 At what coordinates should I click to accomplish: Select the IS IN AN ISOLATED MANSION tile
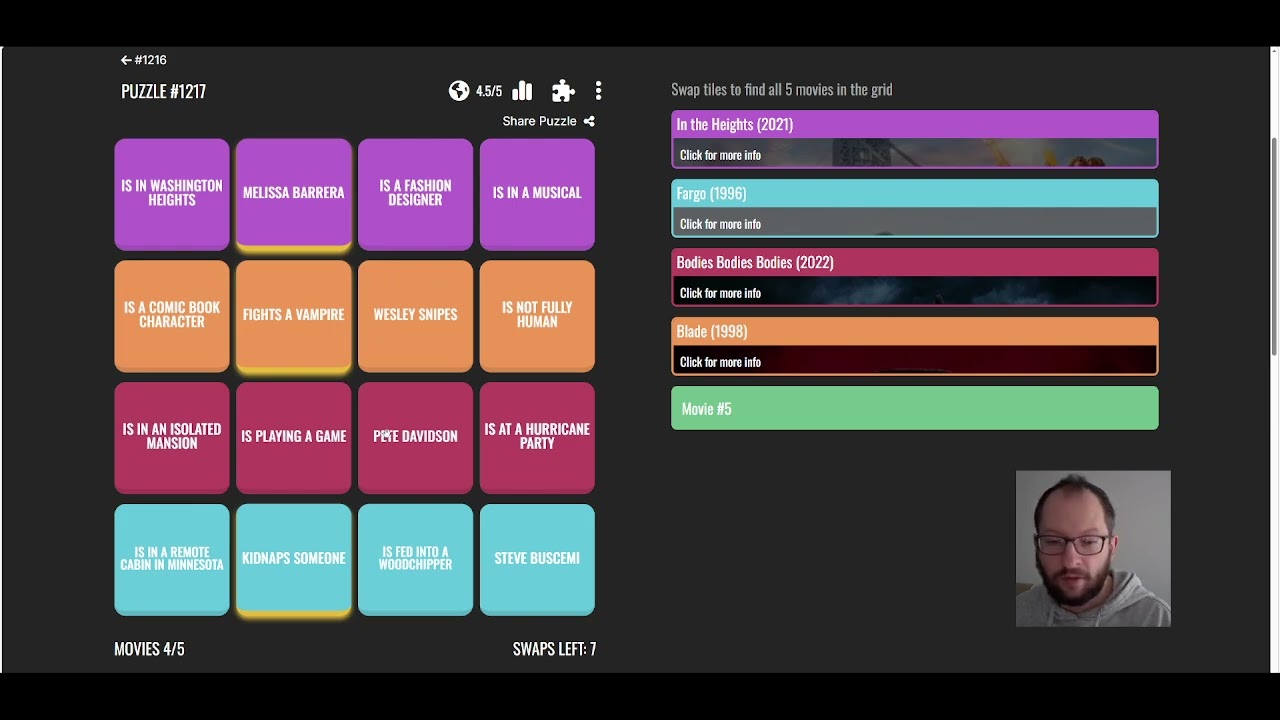172,438
